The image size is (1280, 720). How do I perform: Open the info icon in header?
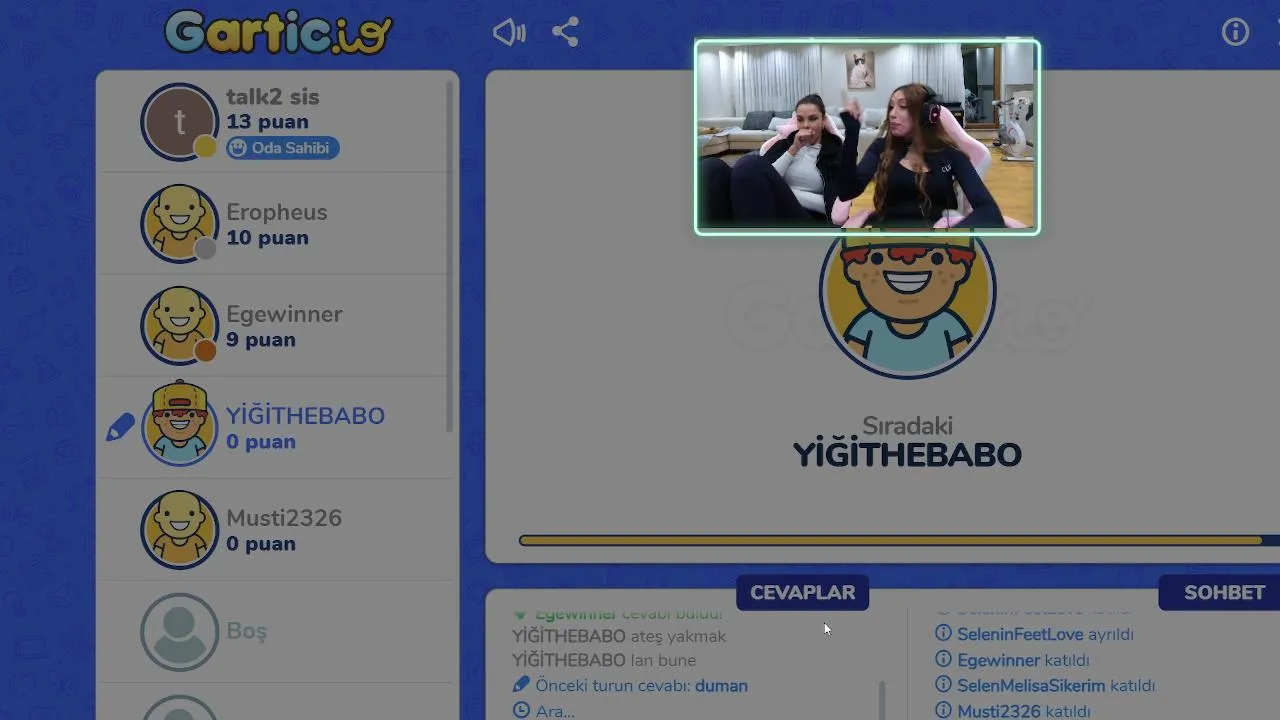(x=1235, y=32)
